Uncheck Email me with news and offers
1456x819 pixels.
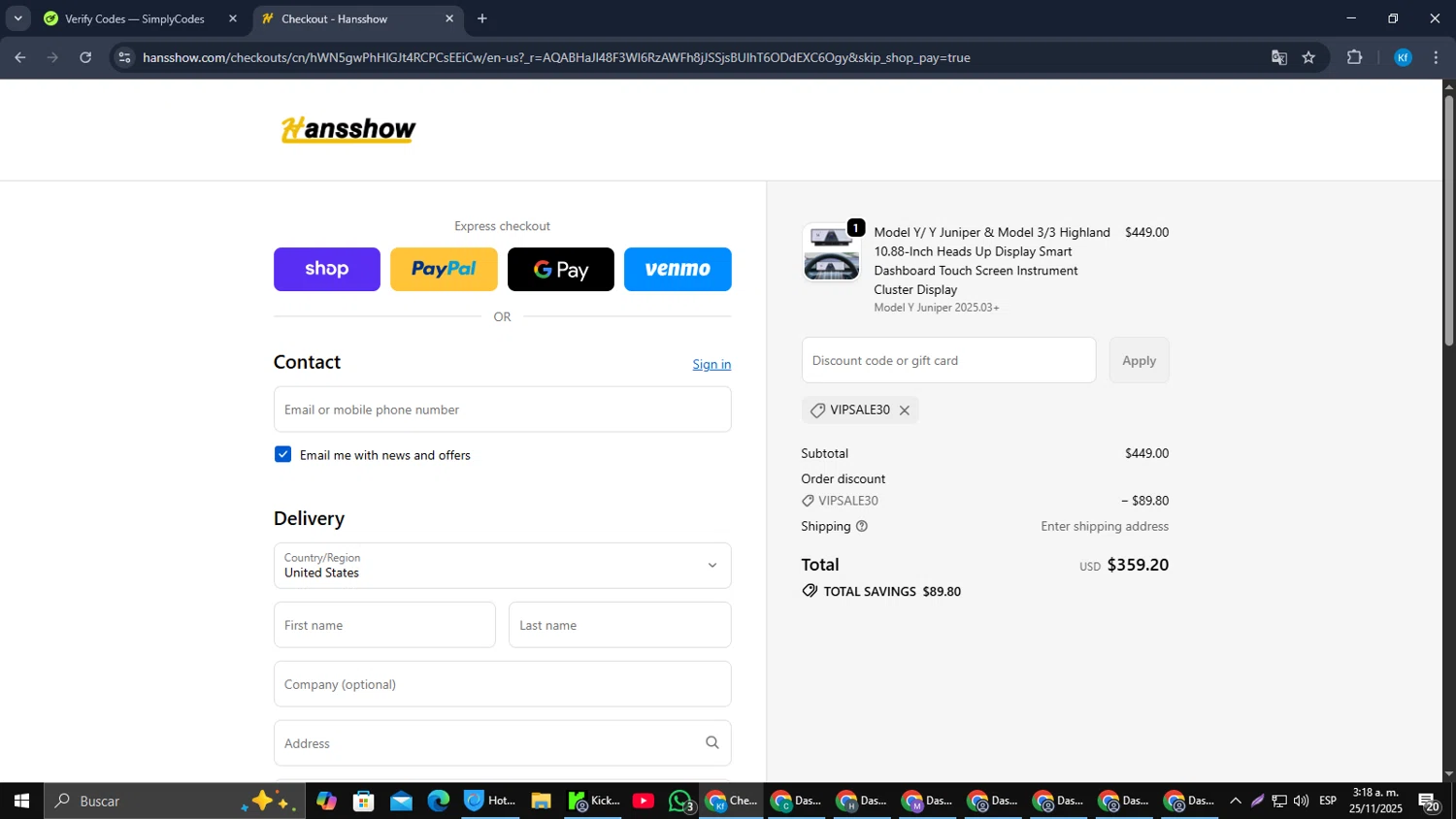point(282,454)
